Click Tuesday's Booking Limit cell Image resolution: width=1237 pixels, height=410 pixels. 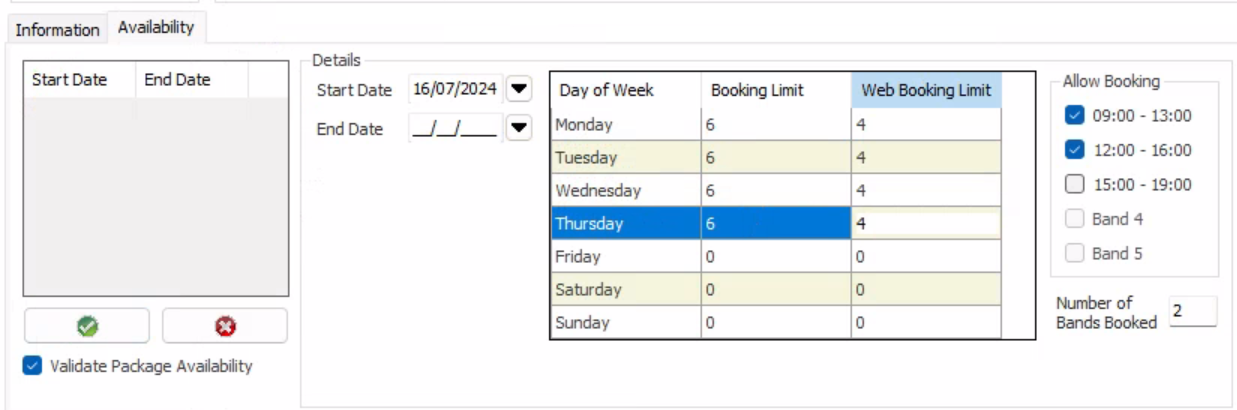tap(776, 158)
